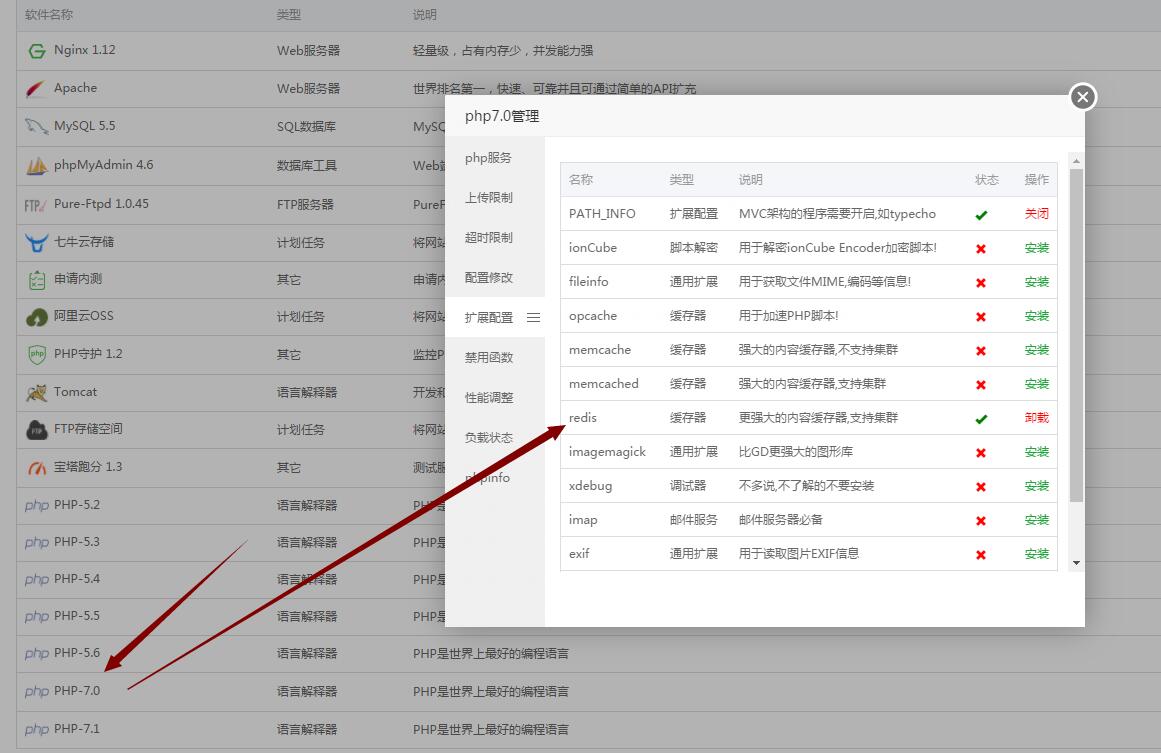Click the MySQL dolphin icon
This screenshot has height=753, width=1161.
pyautogui.click(x=36, y=127)
